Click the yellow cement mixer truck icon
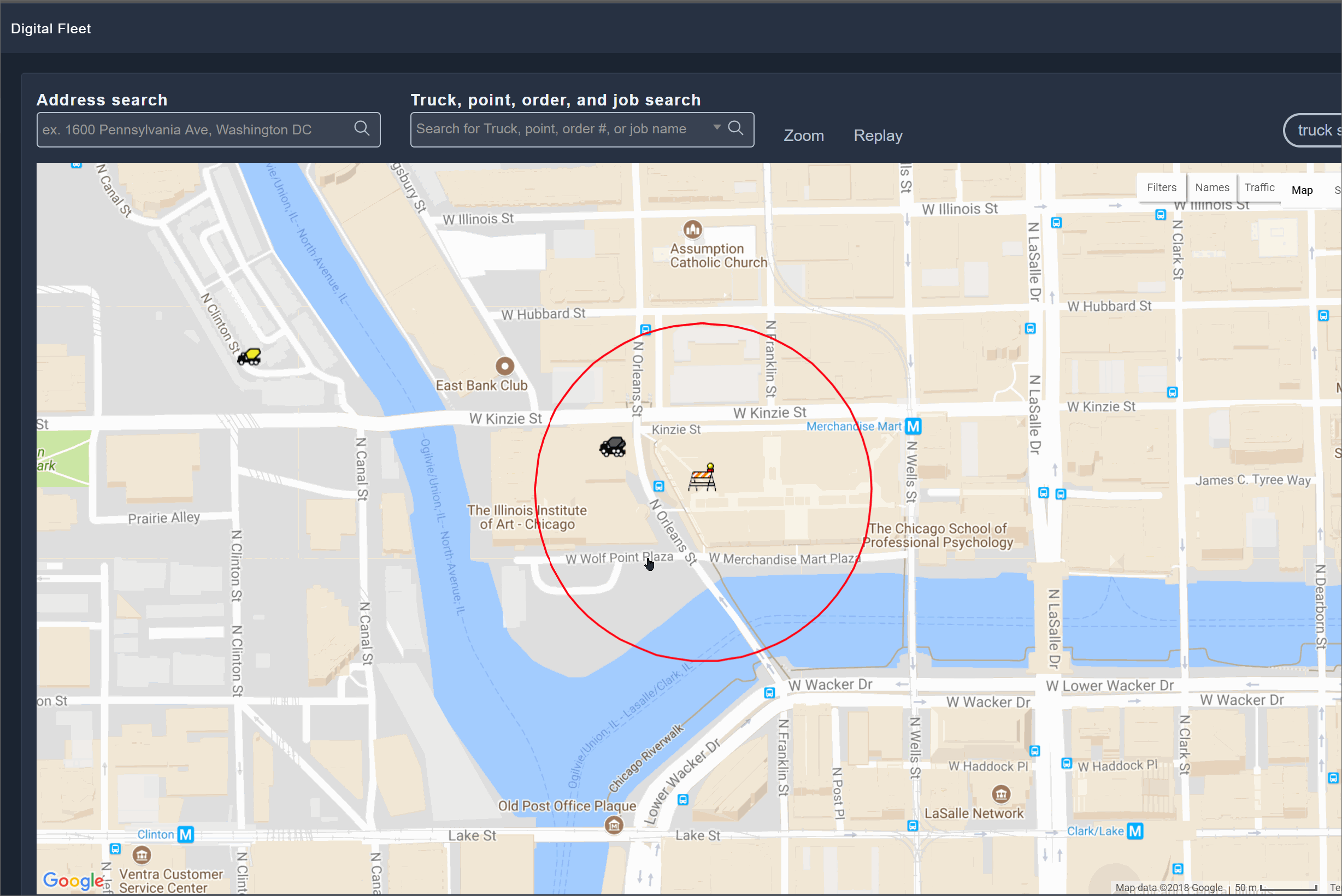The image size is (1342, 896). (249, 357)
